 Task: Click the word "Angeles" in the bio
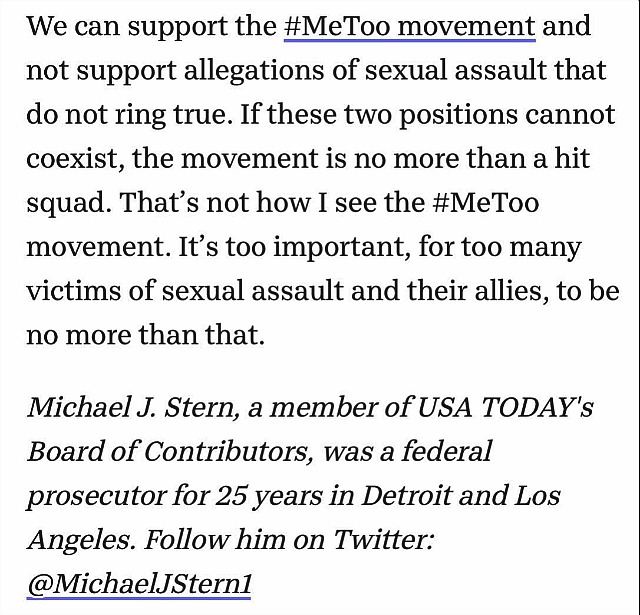coord(83,540)
